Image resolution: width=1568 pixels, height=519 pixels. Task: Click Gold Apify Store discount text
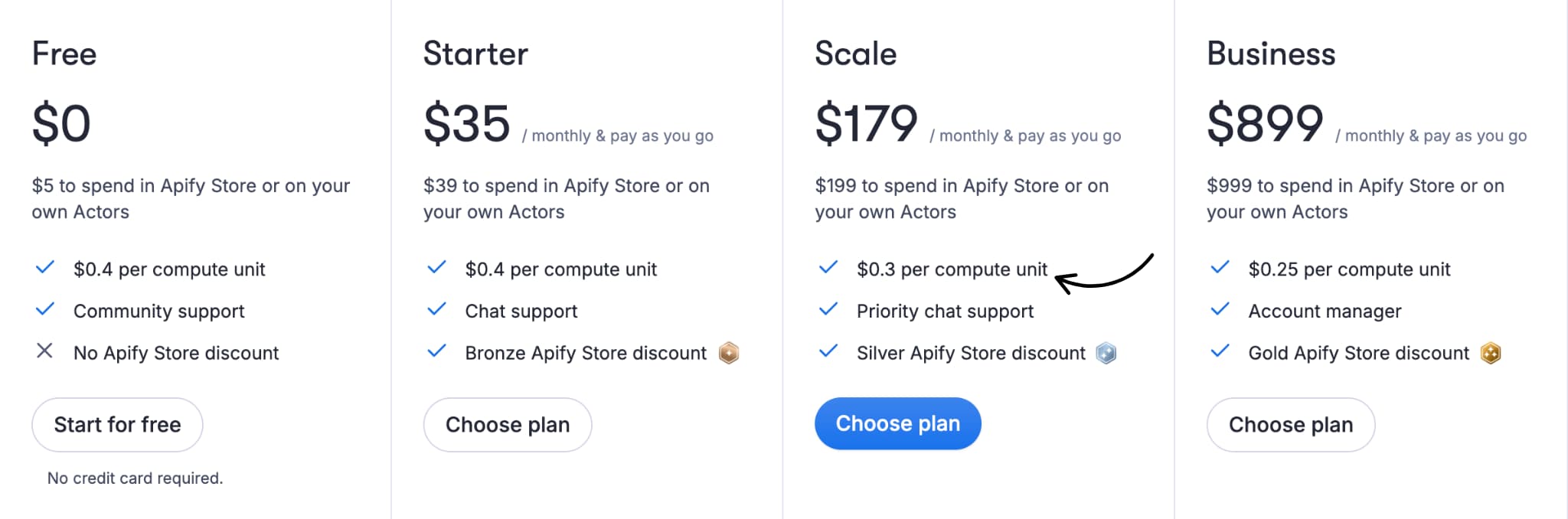(x=1359, y=353)
